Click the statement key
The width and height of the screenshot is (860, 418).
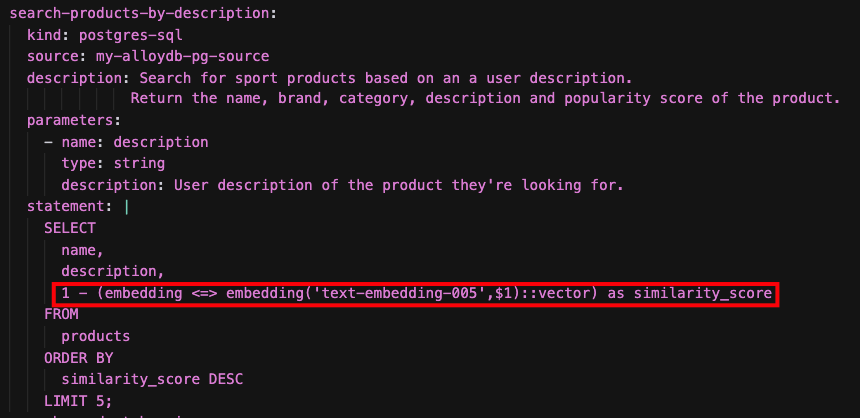(68, 206)
